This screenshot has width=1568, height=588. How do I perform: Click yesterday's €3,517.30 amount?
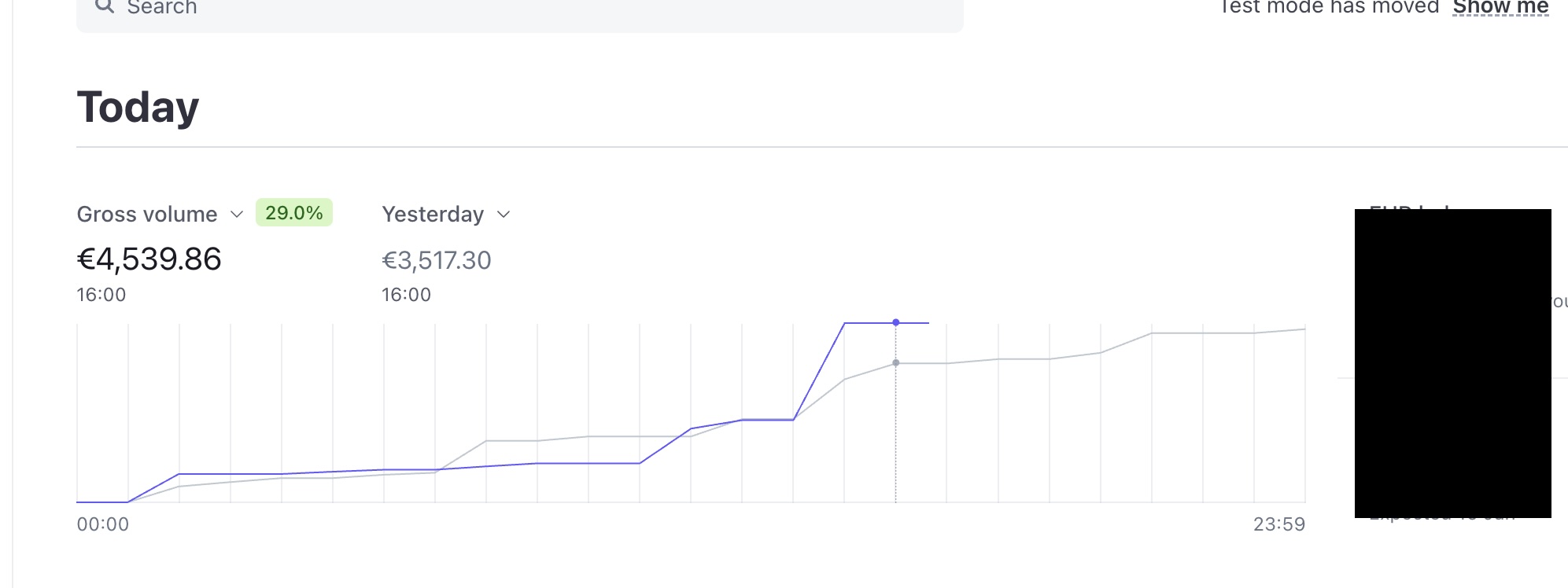[437, 260]
